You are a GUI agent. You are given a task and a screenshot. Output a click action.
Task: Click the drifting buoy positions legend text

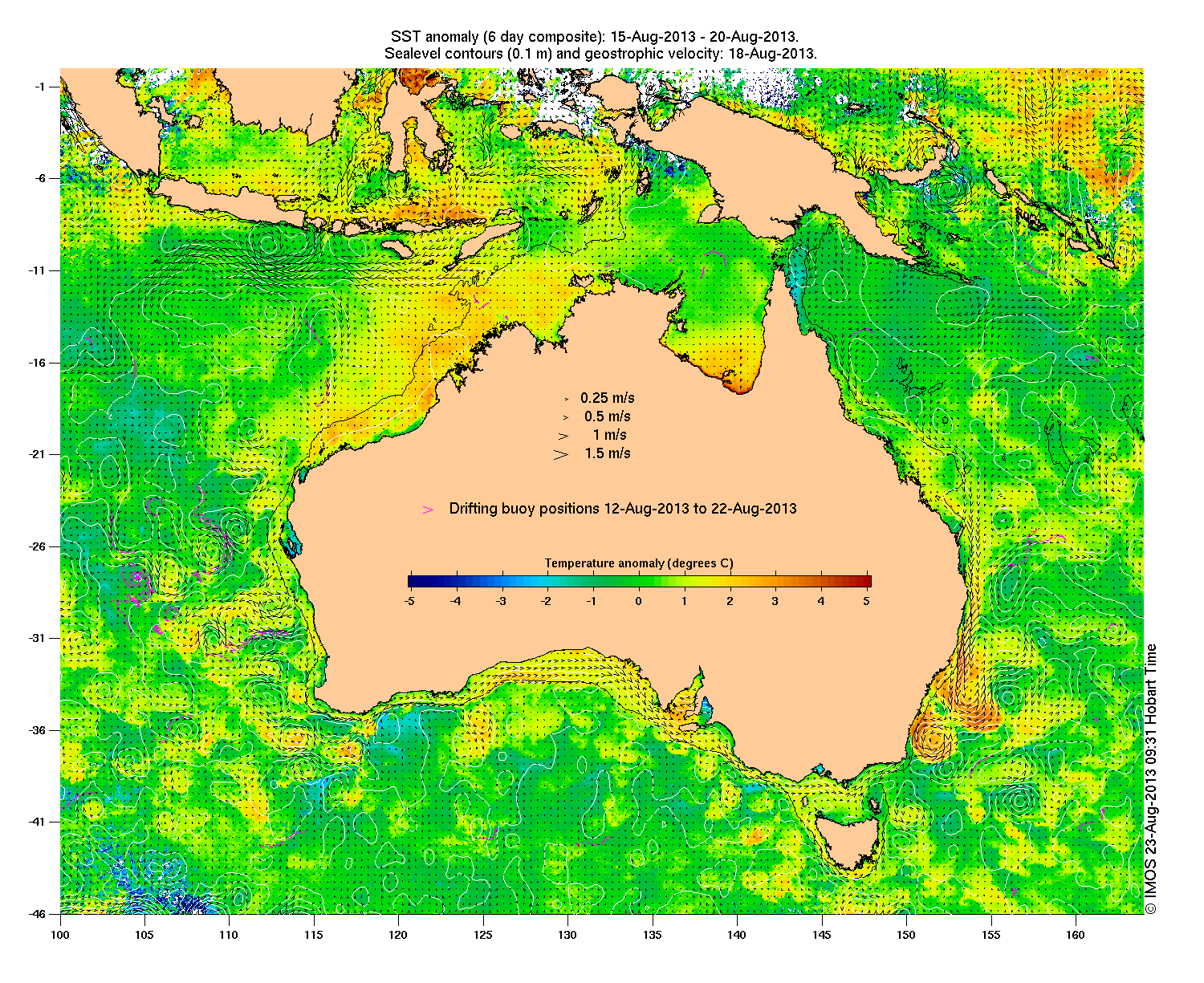click(x=623, y=509)
